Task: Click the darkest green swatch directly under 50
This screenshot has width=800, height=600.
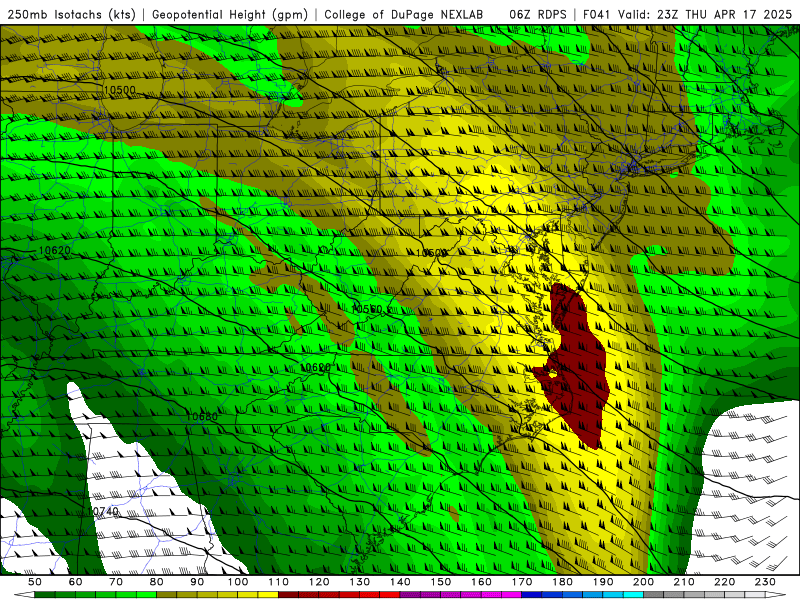Action: [45, 595]
